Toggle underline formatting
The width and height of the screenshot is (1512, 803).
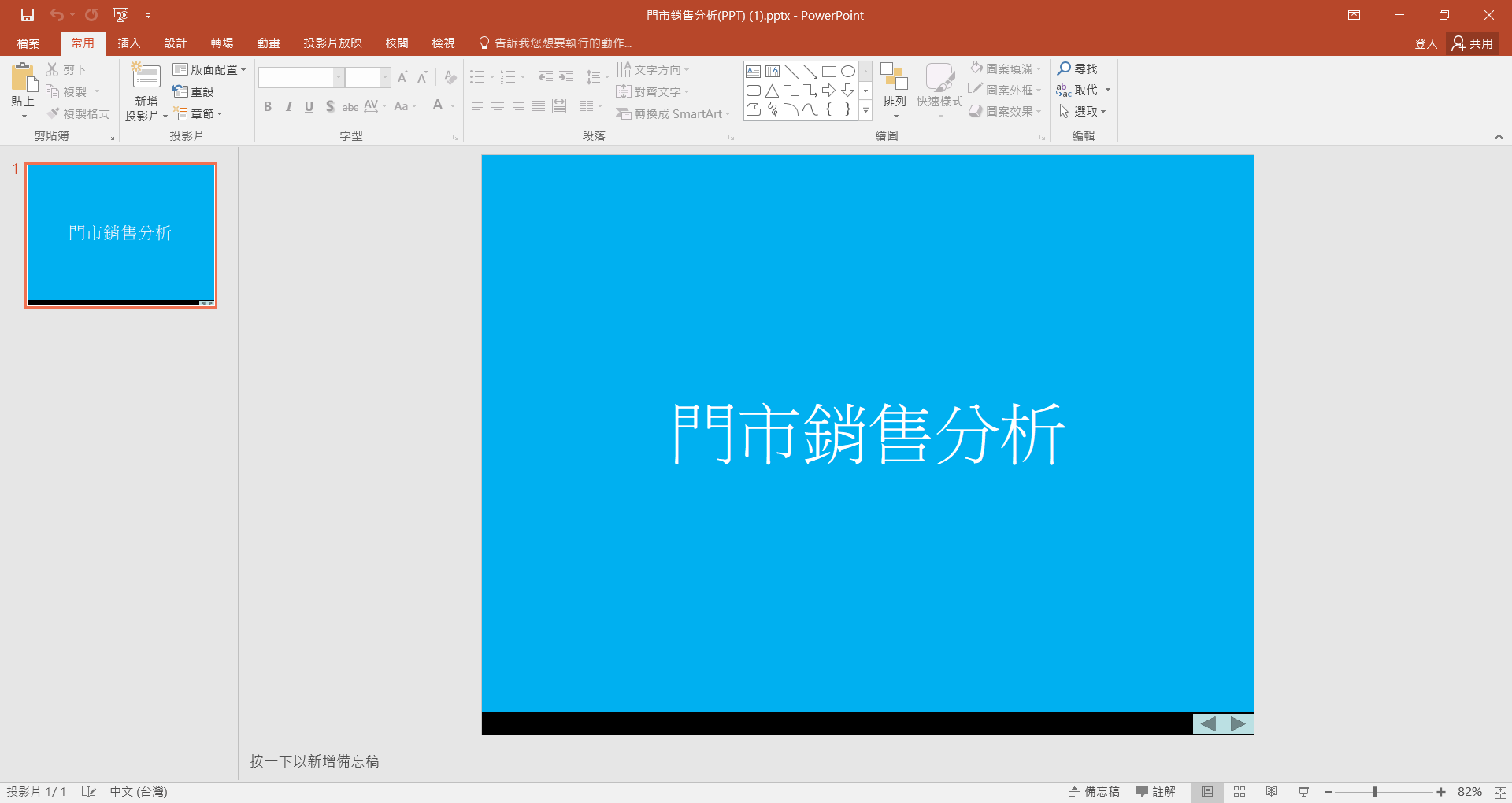tap(309, 106)
